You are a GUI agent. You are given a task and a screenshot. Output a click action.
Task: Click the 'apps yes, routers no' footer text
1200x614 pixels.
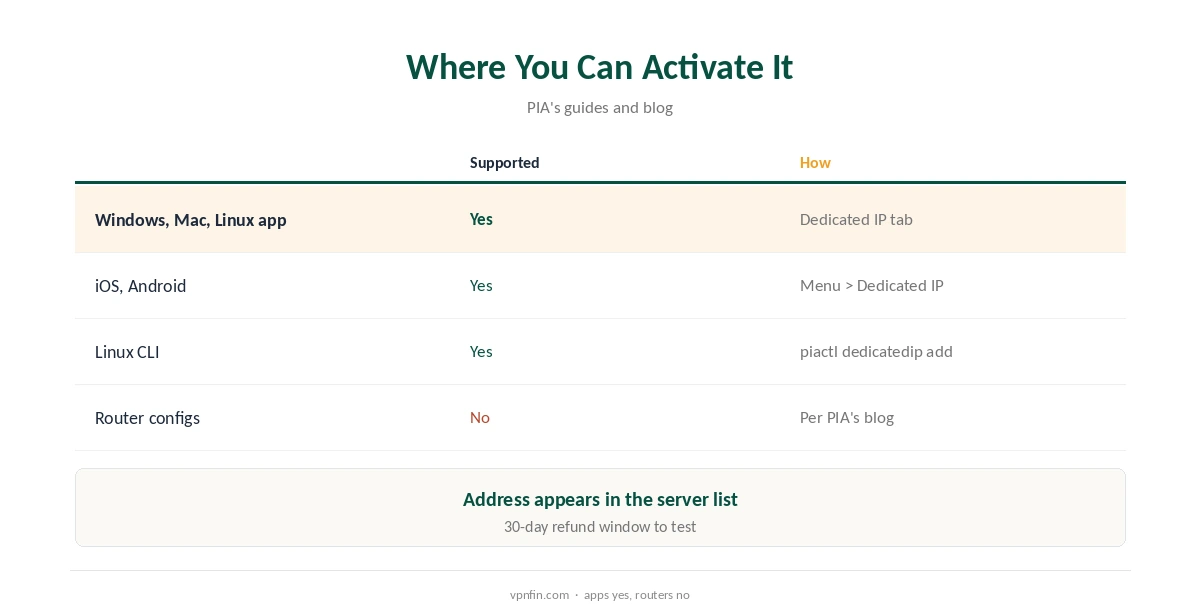[x=637, y=595]
